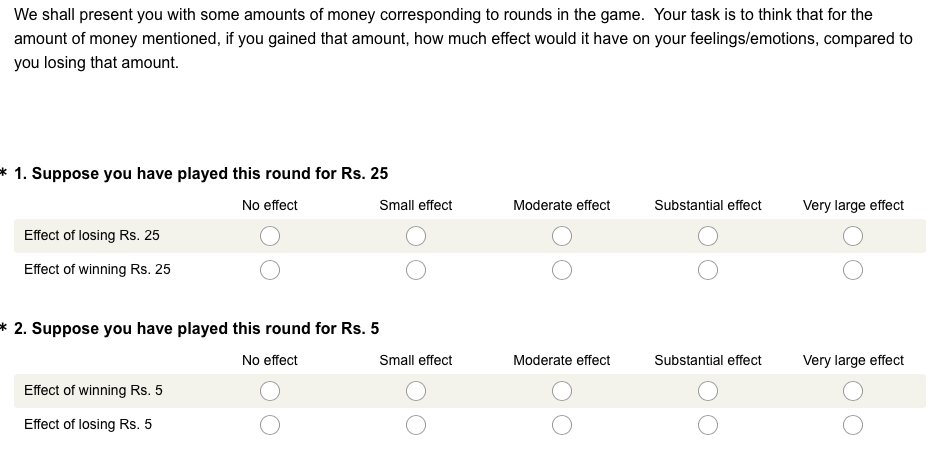The image size is (937, 463).
Task: Choose Small effect for losing Rs. 5
Action: click(416, 425)
